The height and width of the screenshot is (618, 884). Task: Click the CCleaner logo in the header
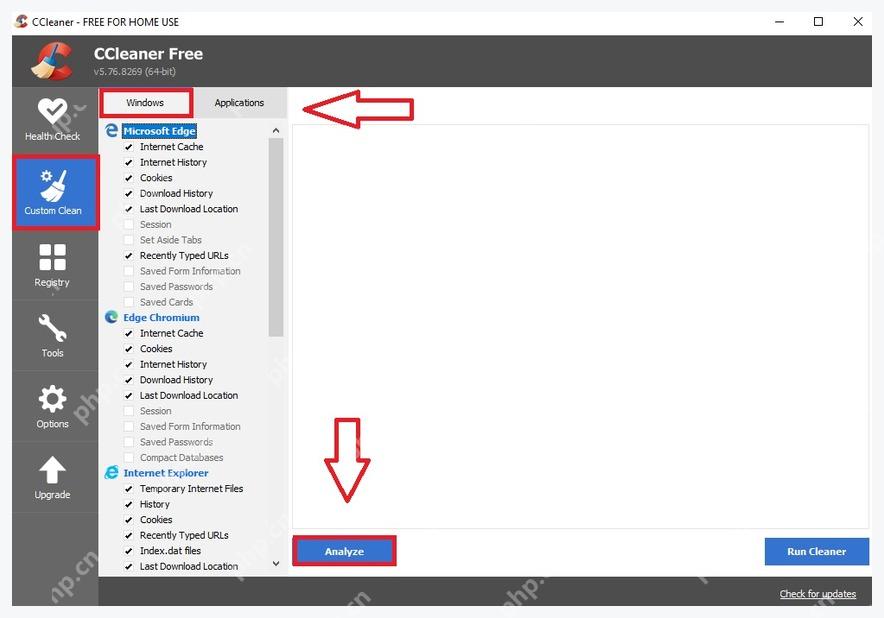coord(53,61)
